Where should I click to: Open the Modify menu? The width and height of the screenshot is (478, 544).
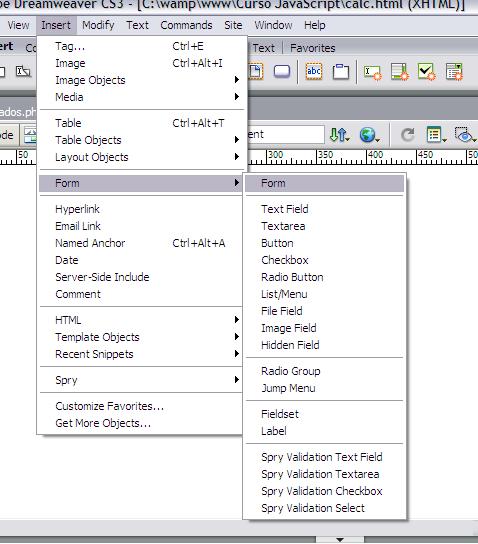(98, 25)
